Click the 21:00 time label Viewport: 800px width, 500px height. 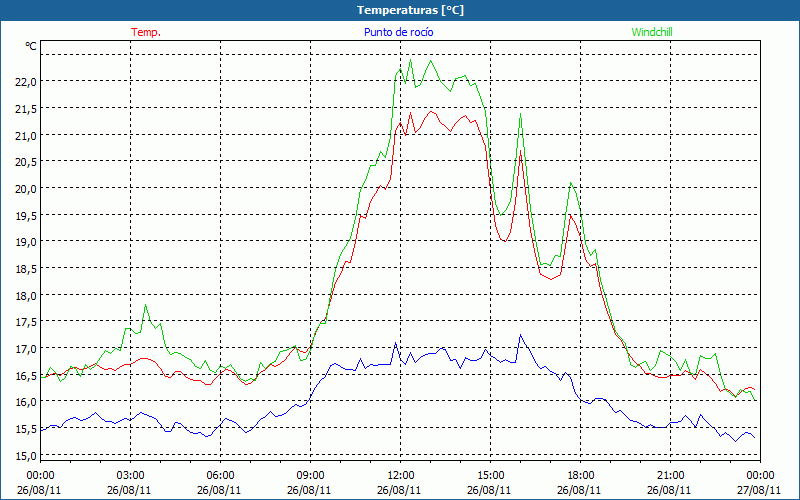pos(670,476)
